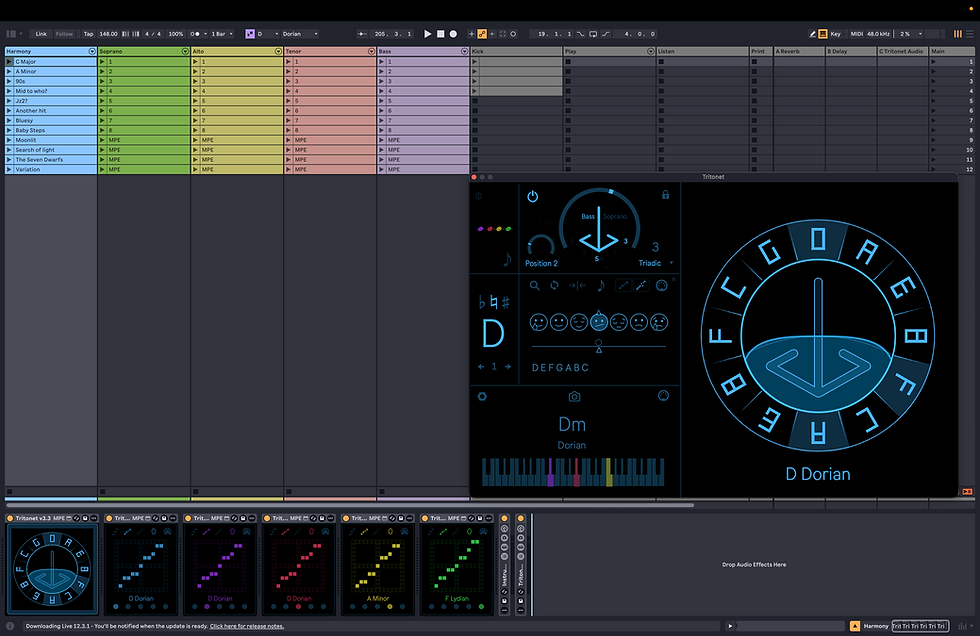Image resolution: width=980 pixels, height=636 pixels.
Task: Select the surprised middle emoji face
Action: [x=598, y=322]
